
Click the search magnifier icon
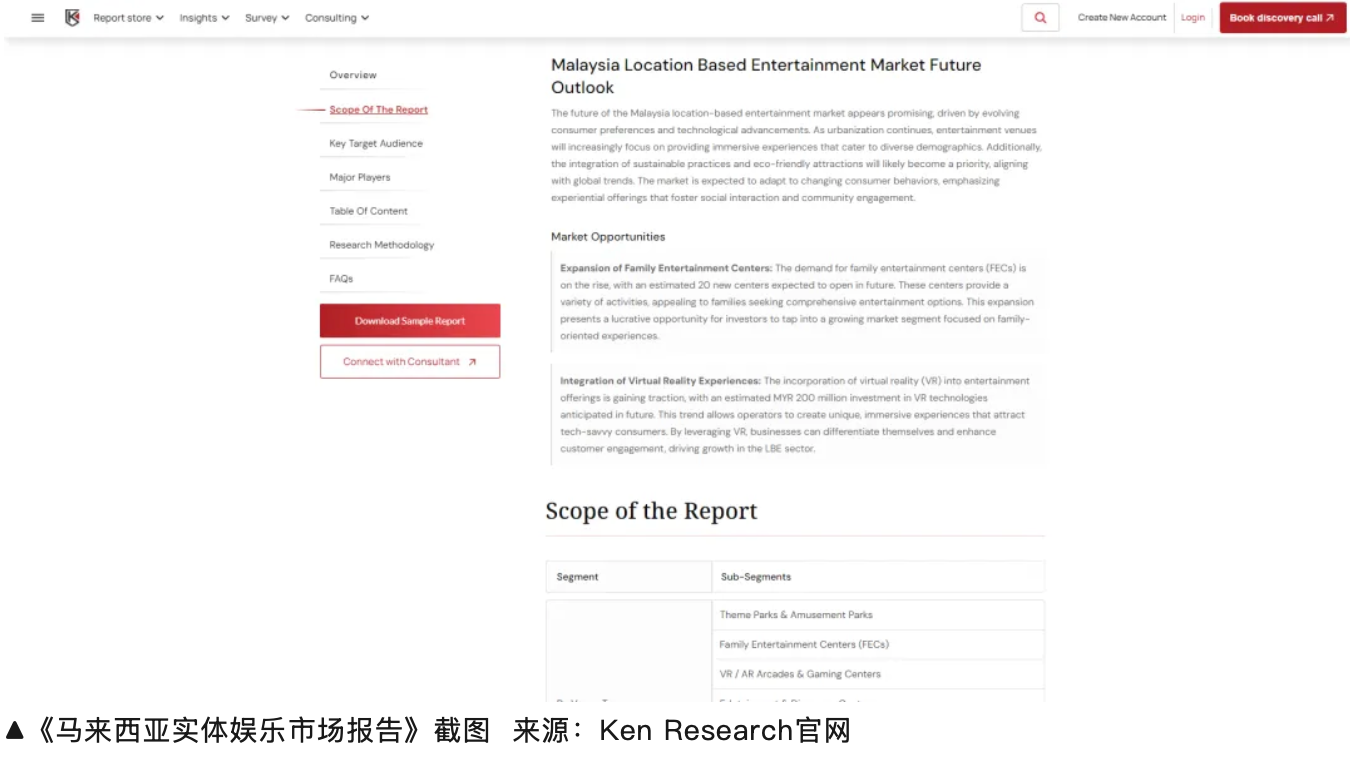pos(1040,18)
